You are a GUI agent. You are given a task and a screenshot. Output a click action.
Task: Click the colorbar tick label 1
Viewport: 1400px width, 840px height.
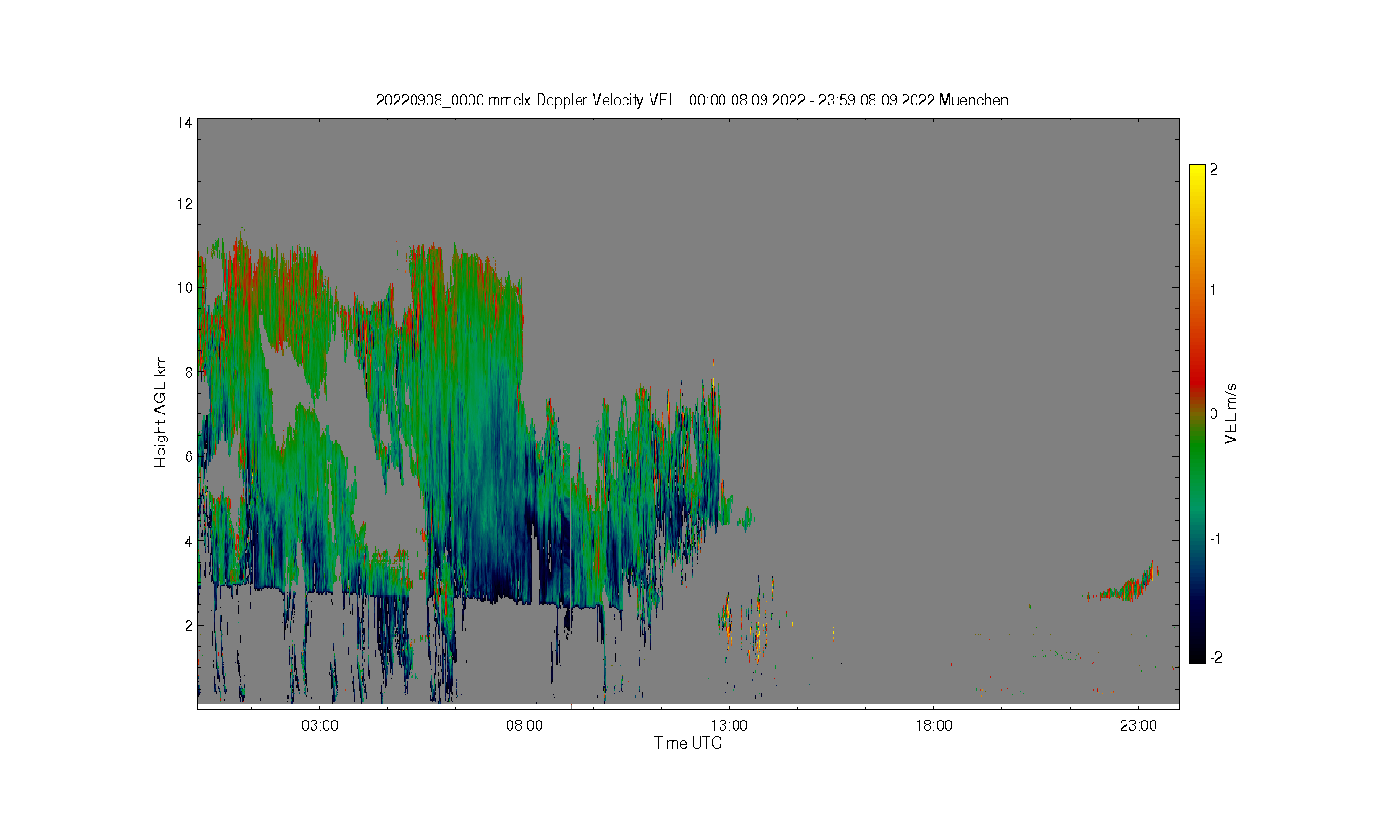(1213, 289)
